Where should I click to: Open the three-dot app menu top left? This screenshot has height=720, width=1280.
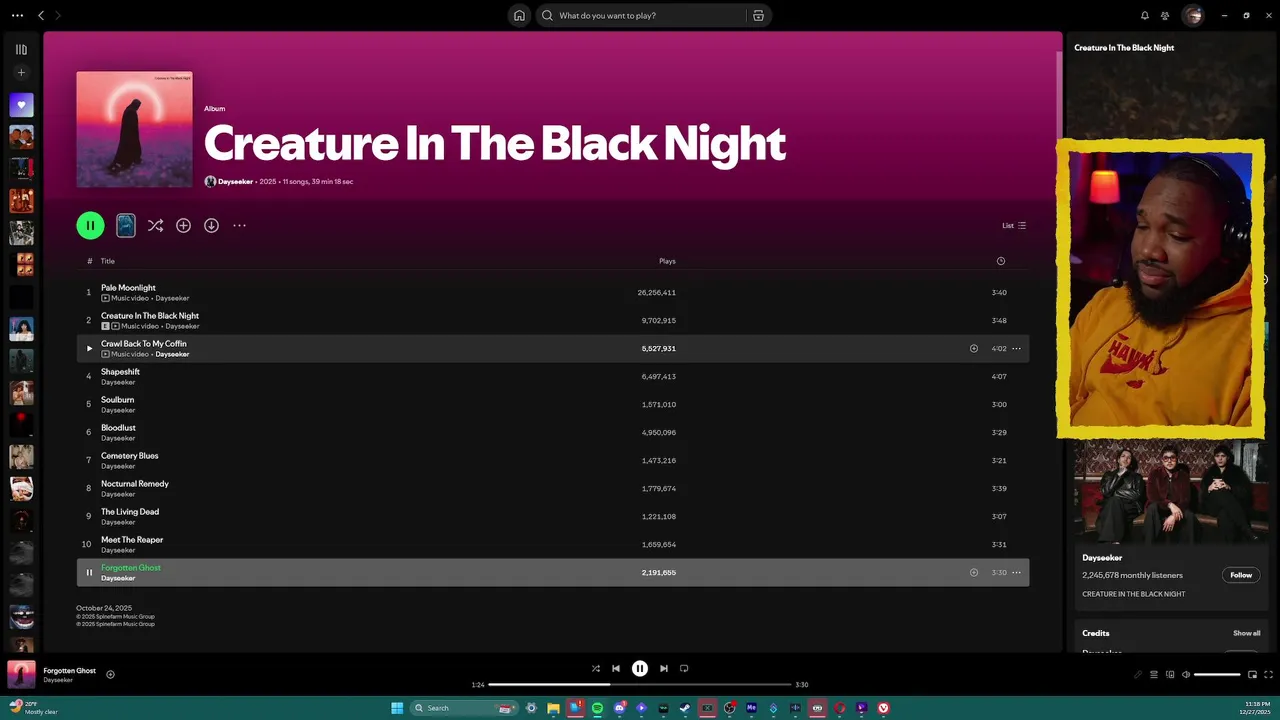coord(15,15)
